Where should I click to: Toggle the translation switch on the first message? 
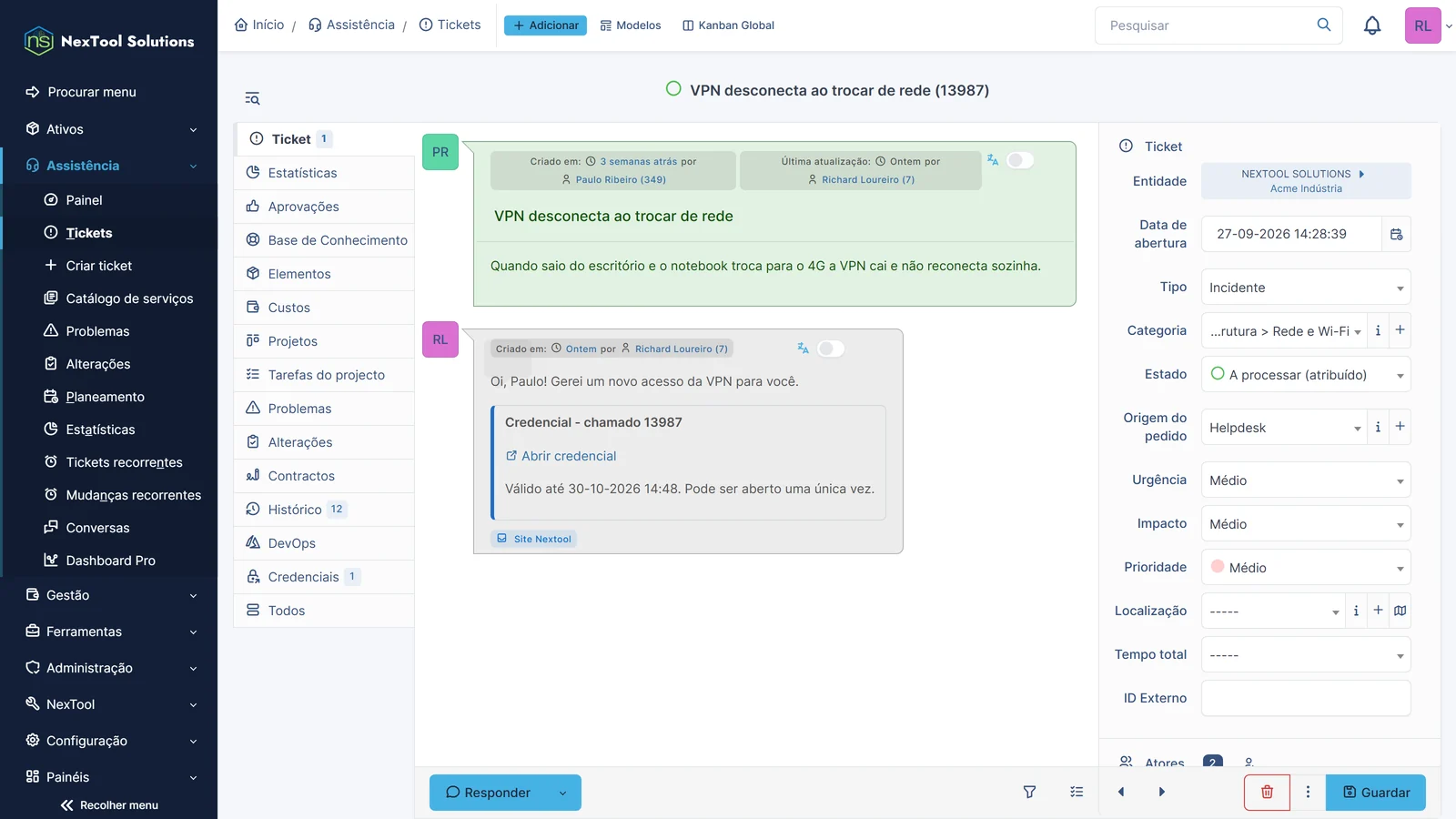[x=1020, y=160]
